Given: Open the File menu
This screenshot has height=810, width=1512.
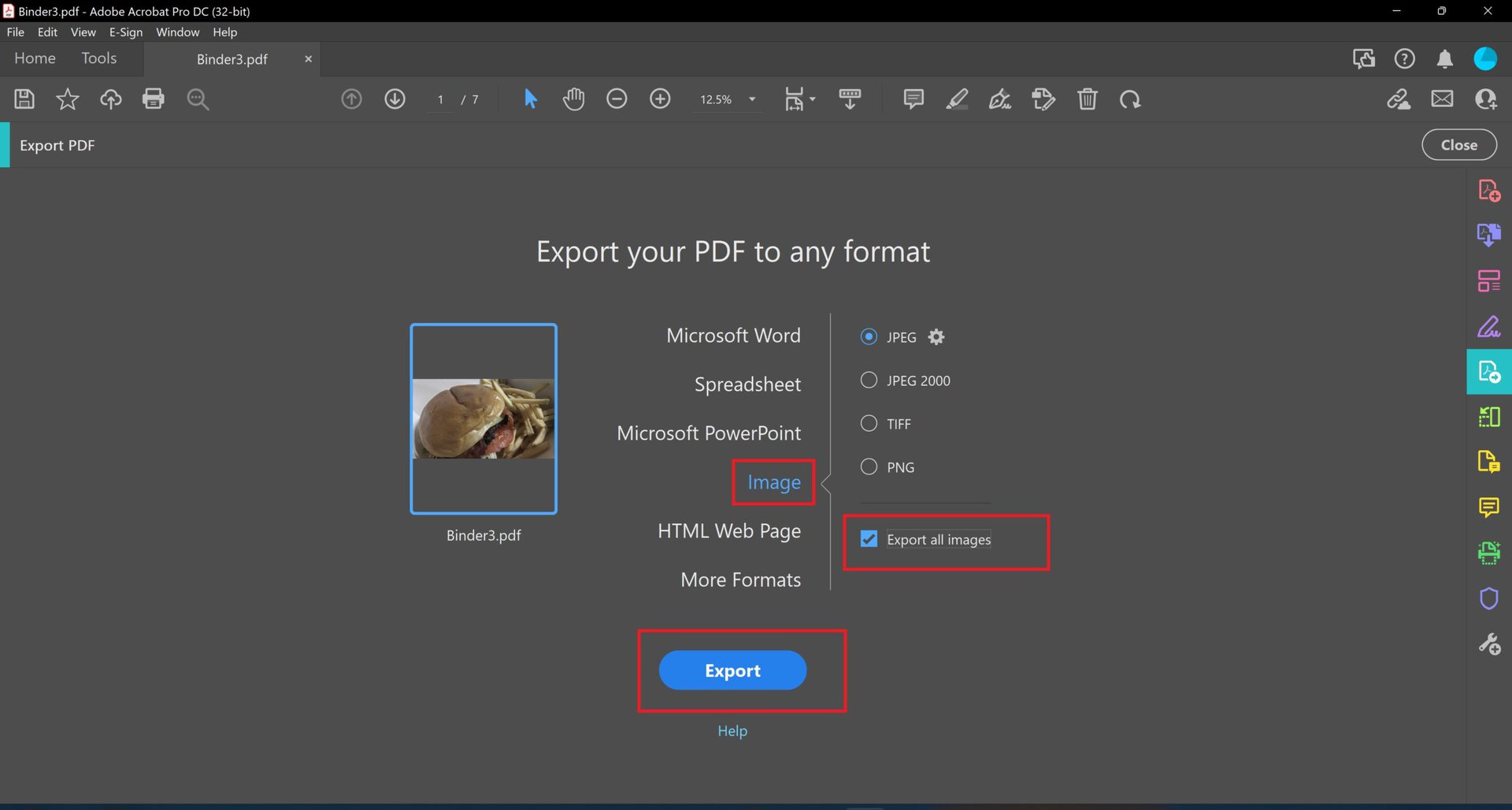Looking at the screenshot, I should click(x=16, y=32).
